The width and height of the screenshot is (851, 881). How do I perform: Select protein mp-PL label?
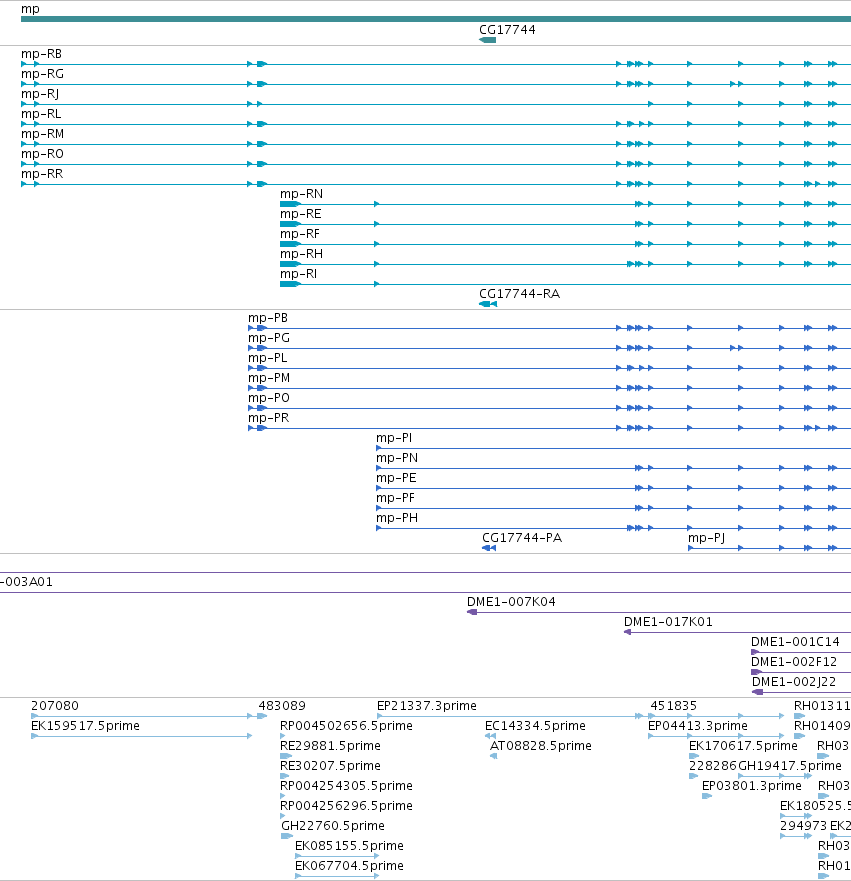click(268, 358)
